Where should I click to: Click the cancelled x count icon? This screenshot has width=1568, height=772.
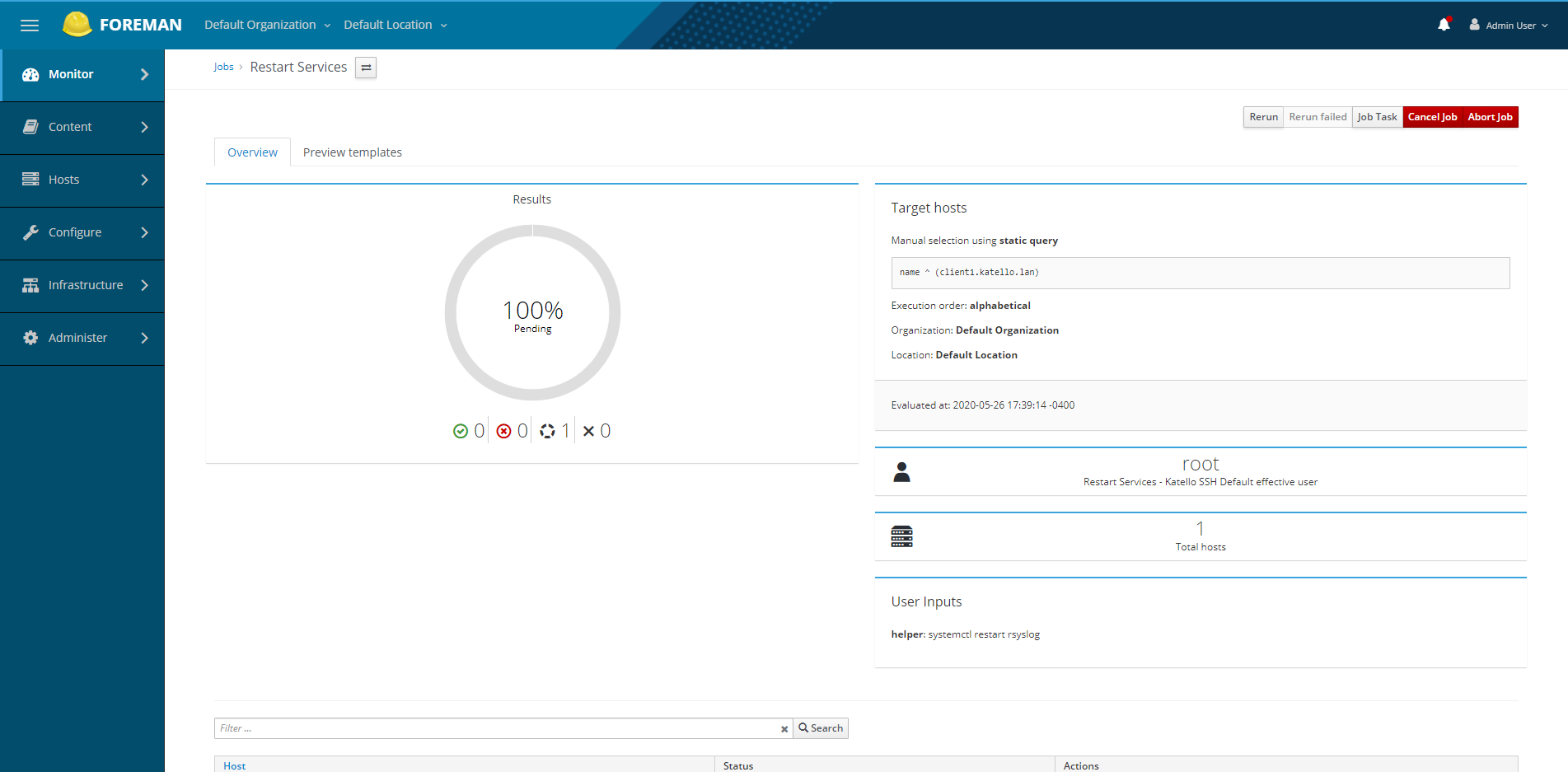(588, 431)
